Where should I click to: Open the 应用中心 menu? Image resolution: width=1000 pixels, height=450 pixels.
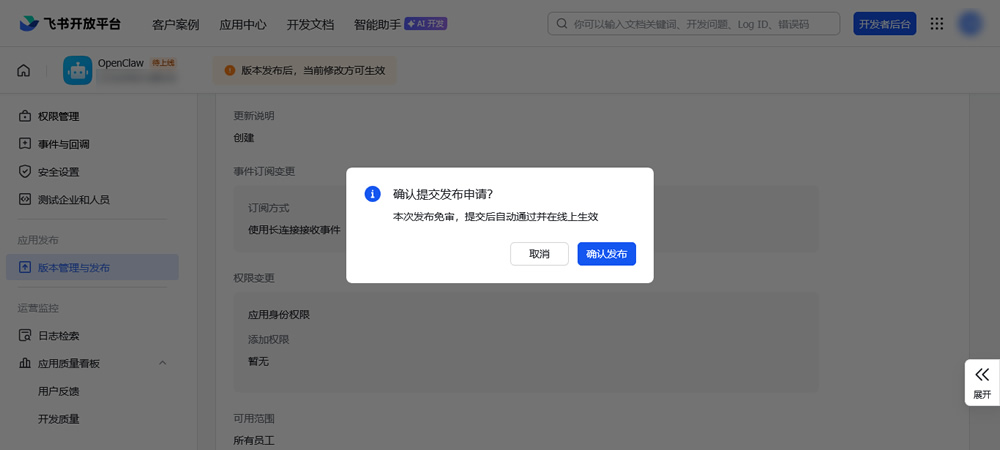click(243, 24)
